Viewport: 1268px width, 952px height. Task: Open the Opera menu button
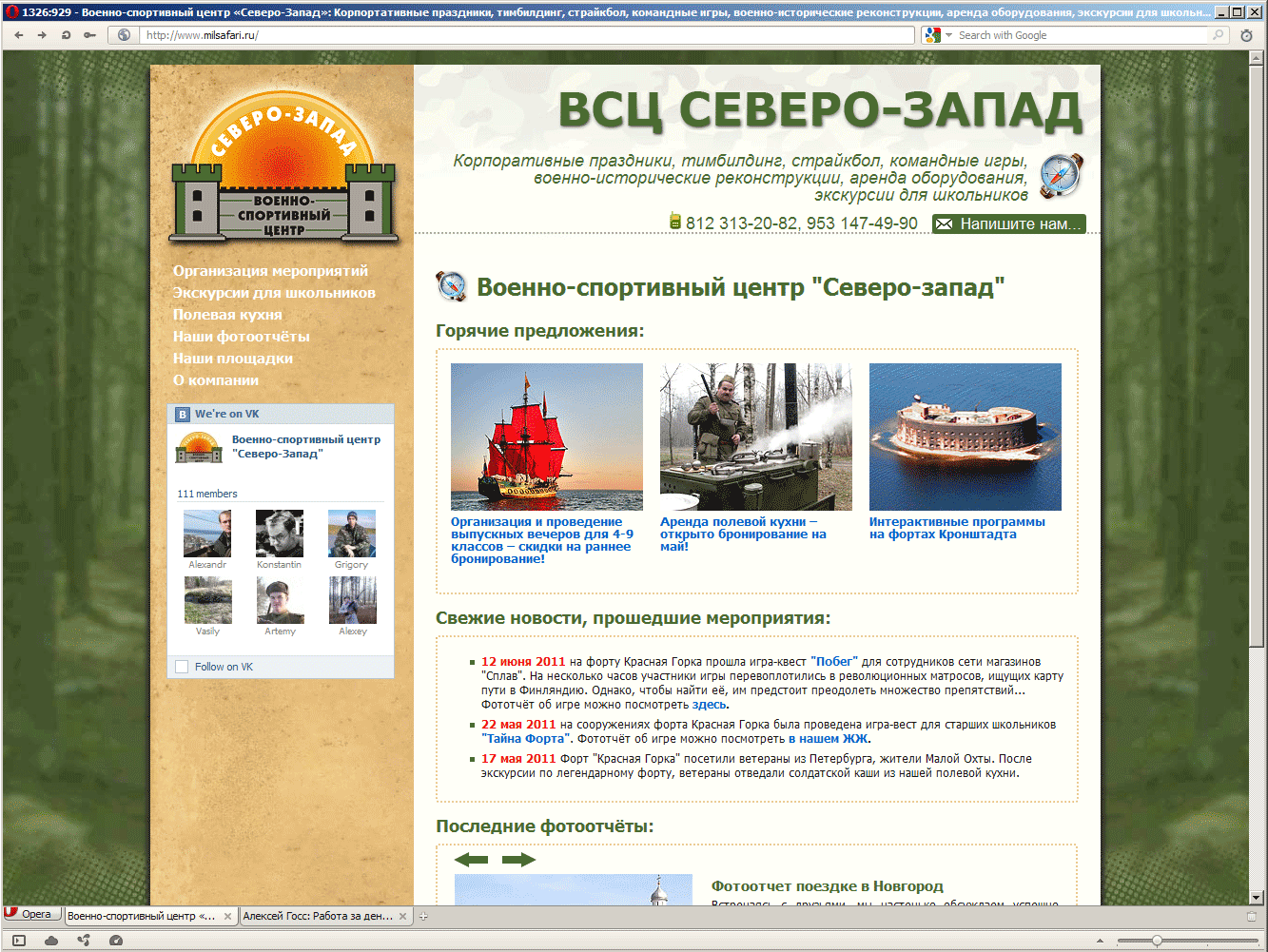pos(31,915)
